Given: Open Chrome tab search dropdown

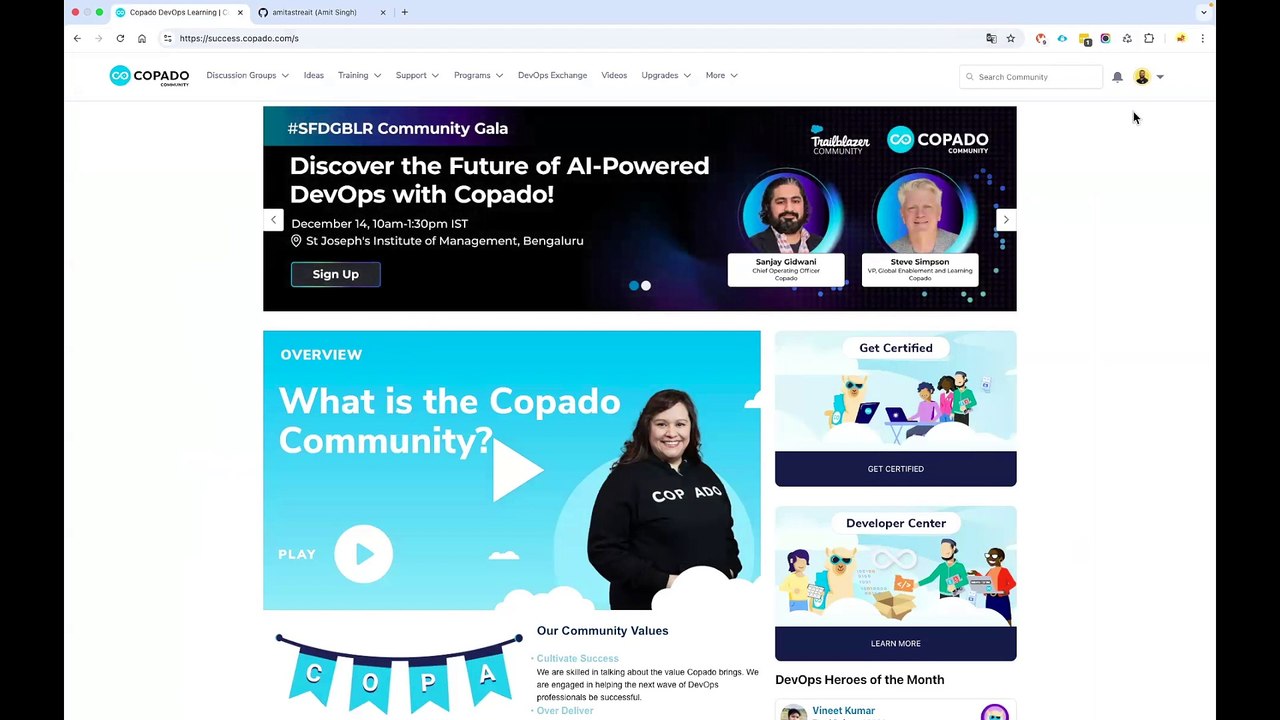Looking at the screenshot, I should click(x=1203, y=12).
